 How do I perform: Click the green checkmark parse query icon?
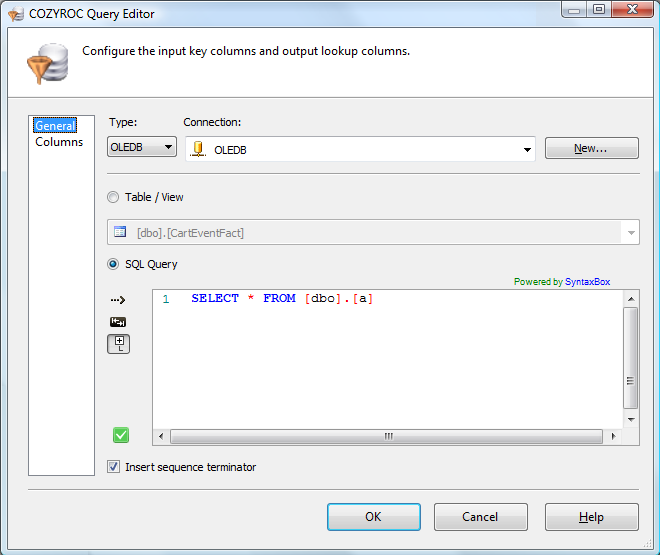click(121, 435)
